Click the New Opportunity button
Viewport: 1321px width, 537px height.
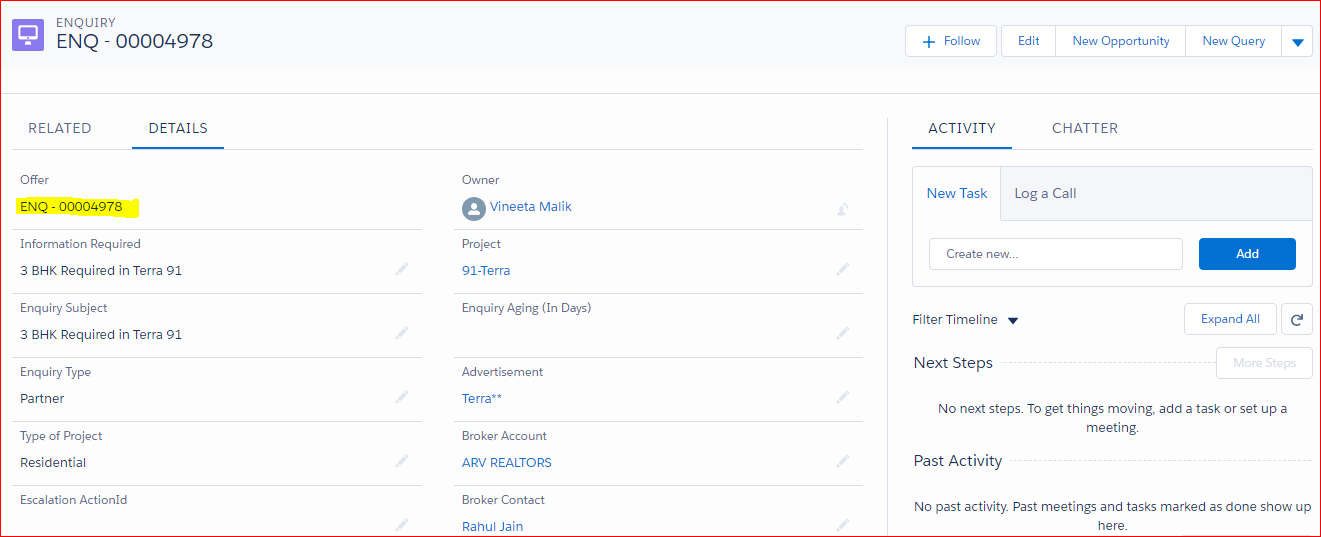(x=1120, y=41)
